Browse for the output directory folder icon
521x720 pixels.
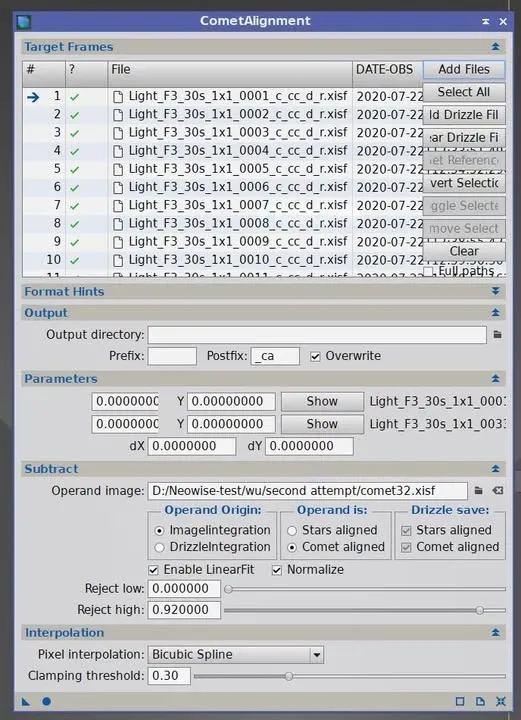point(497,335)
